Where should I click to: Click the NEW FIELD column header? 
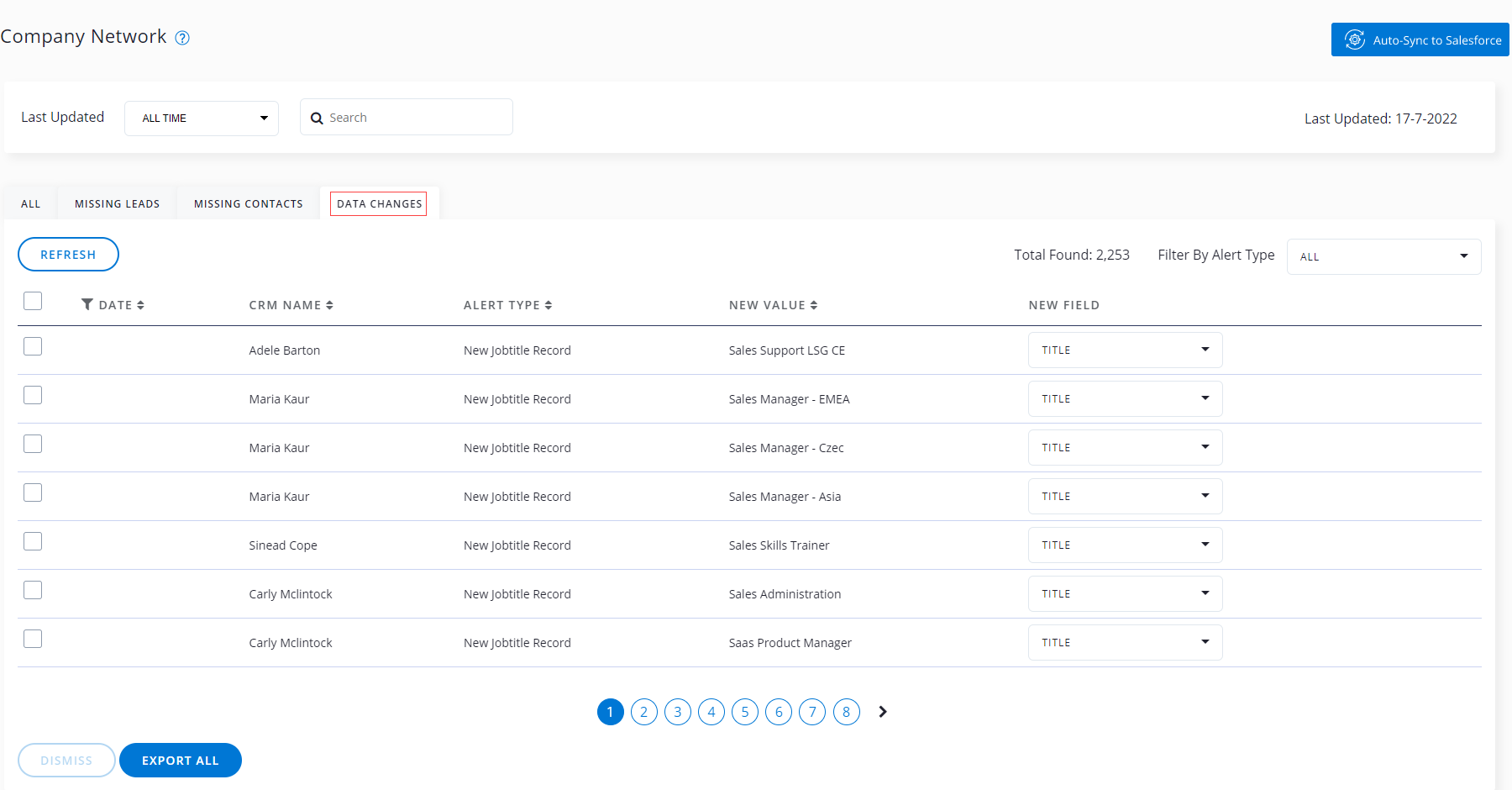pyautogui.click(x=1064, y=305)
